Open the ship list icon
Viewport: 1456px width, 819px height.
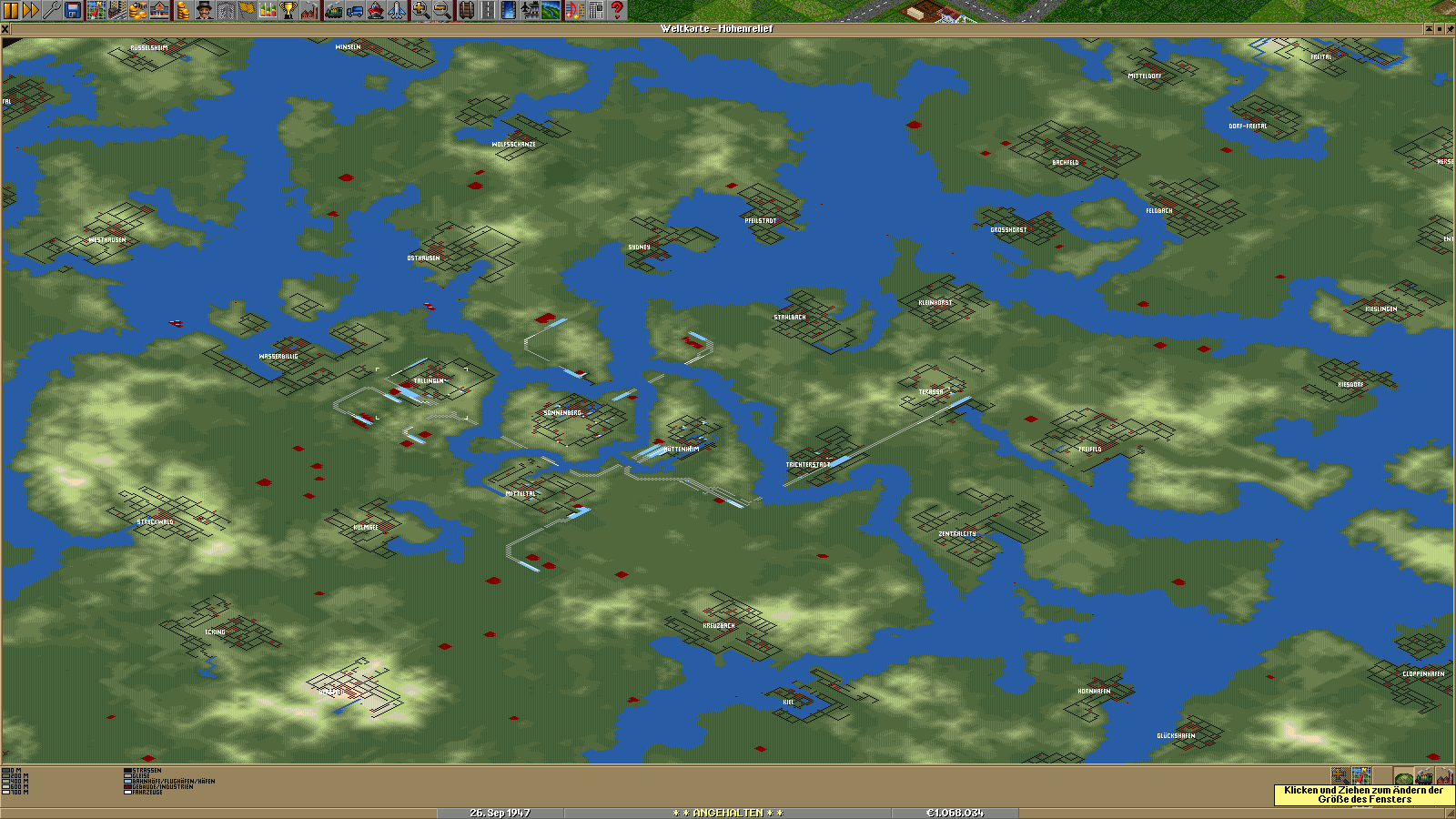click(x=376, y=10)
